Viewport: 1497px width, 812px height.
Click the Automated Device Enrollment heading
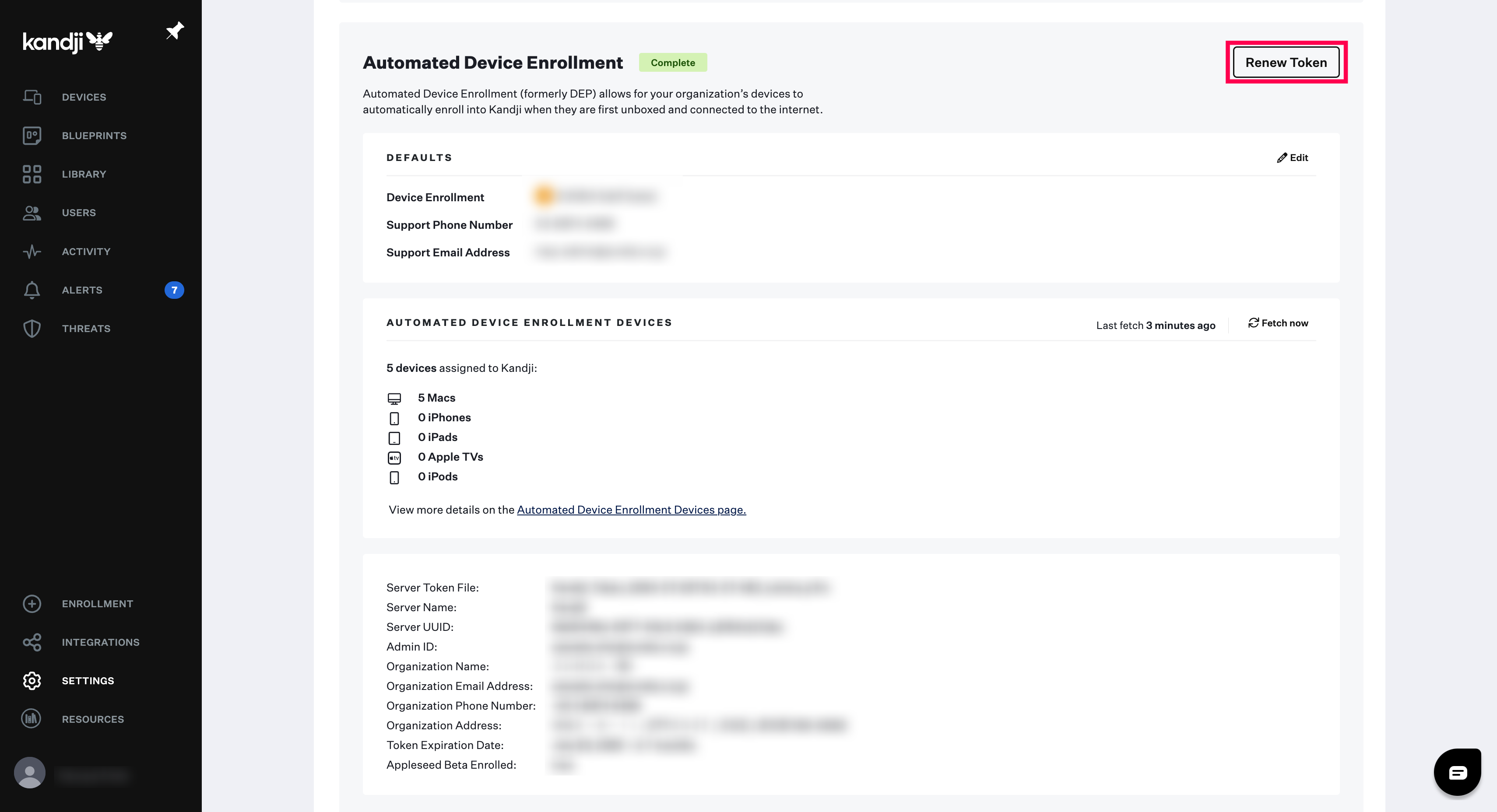click(x=493, y=62)
